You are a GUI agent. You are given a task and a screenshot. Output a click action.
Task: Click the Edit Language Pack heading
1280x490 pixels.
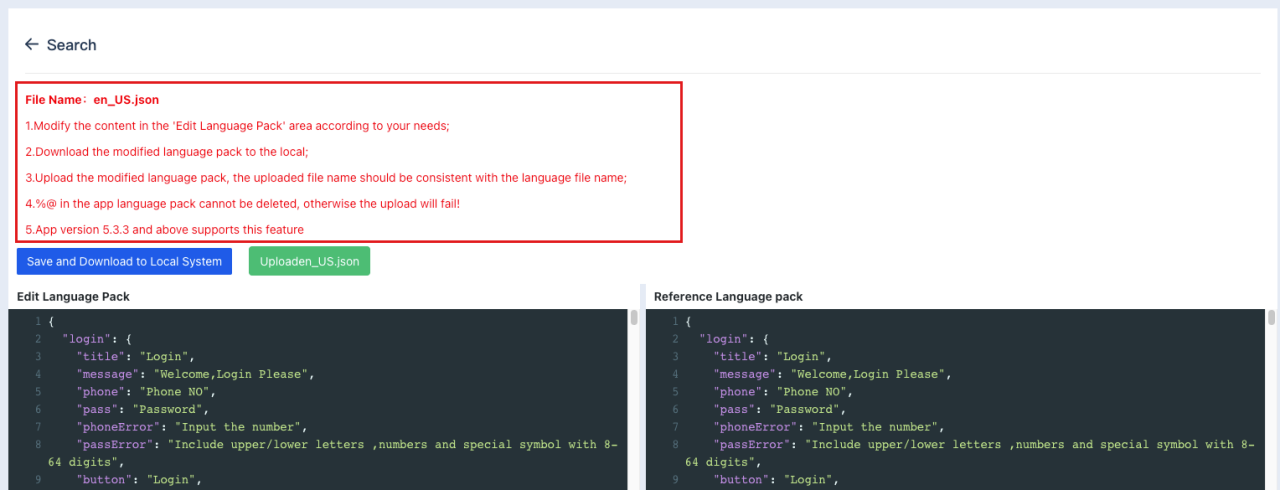tap(73, 297)
